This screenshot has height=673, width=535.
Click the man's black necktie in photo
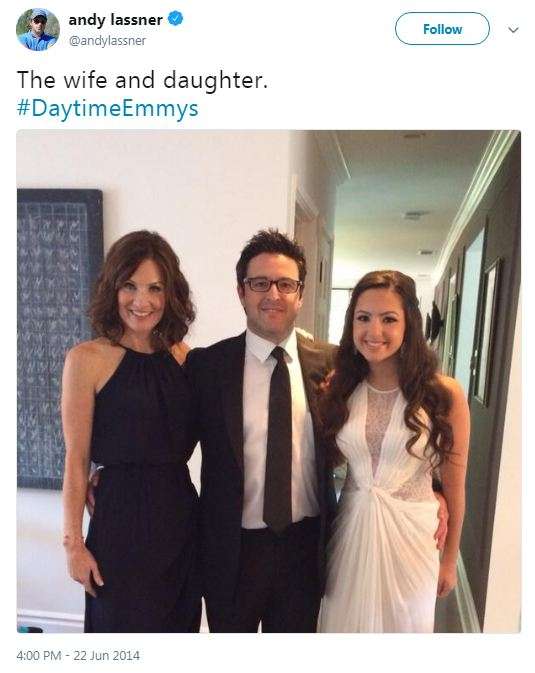pyautogui.click(x=278, y=438)
